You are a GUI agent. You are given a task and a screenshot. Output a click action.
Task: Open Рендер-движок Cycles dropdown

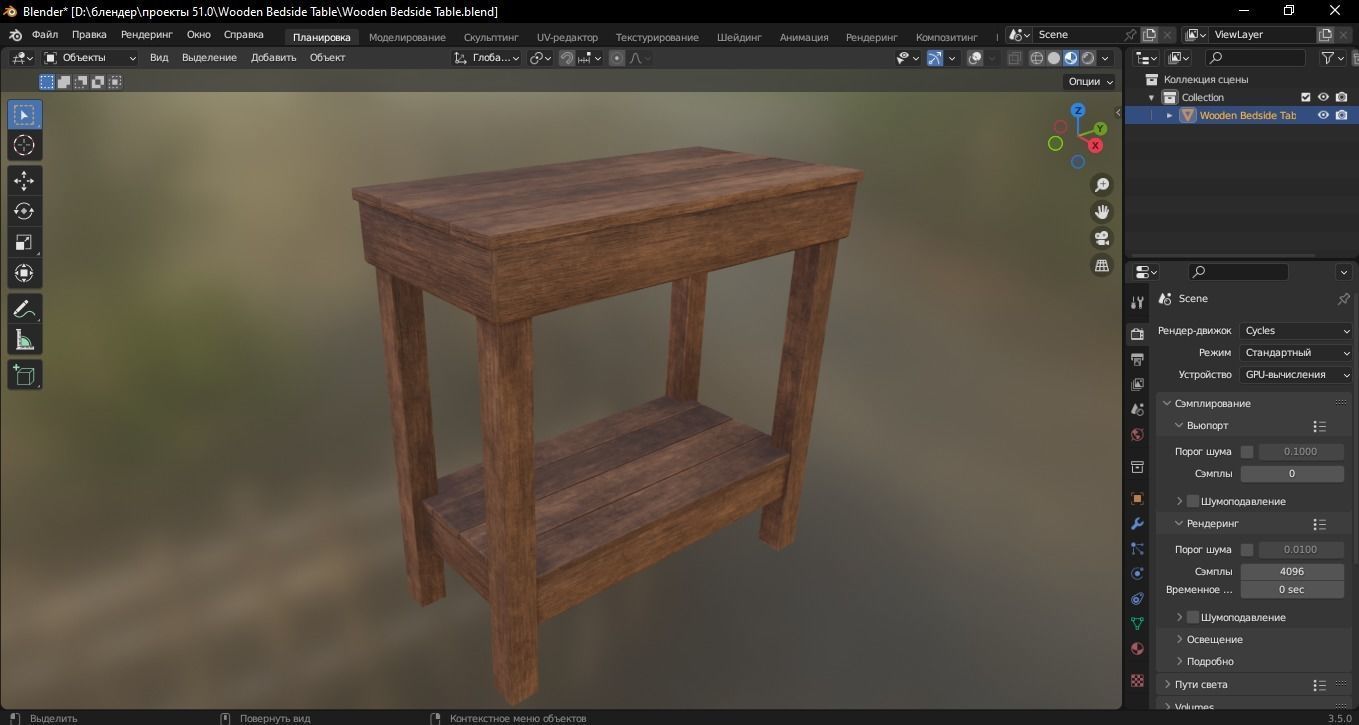1296,331
